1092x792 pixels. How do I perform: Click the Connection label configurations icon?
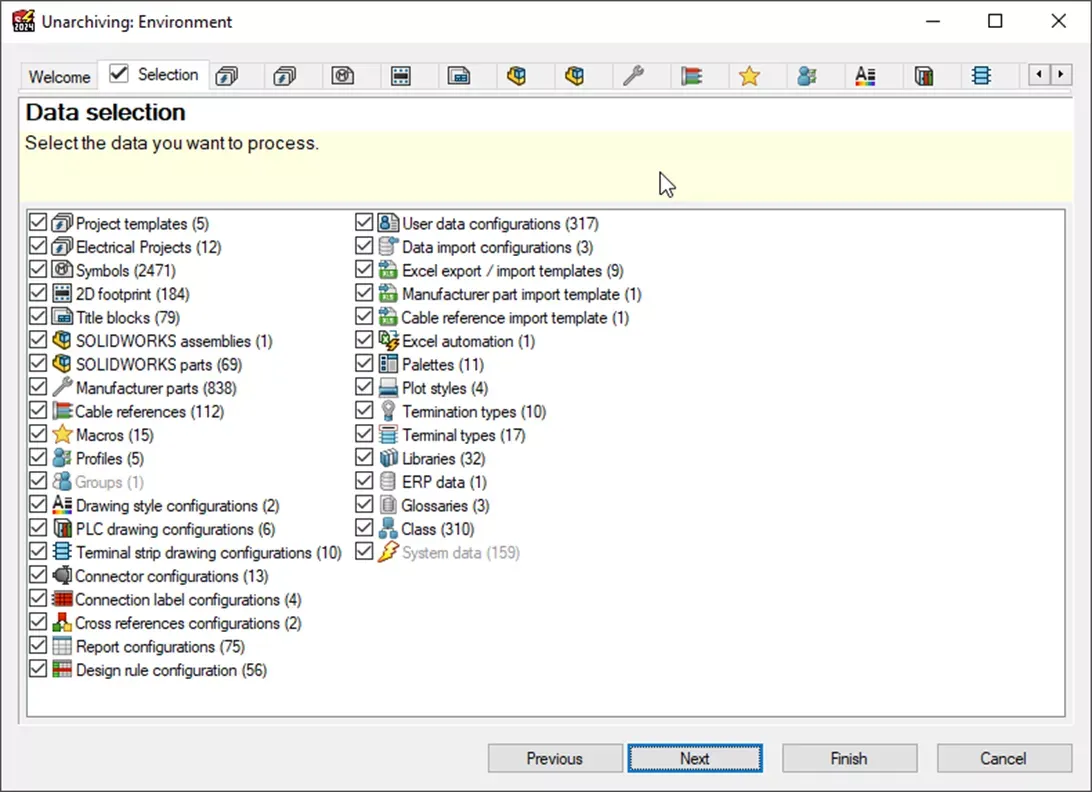pyautogui.click(x=62, y=599)
